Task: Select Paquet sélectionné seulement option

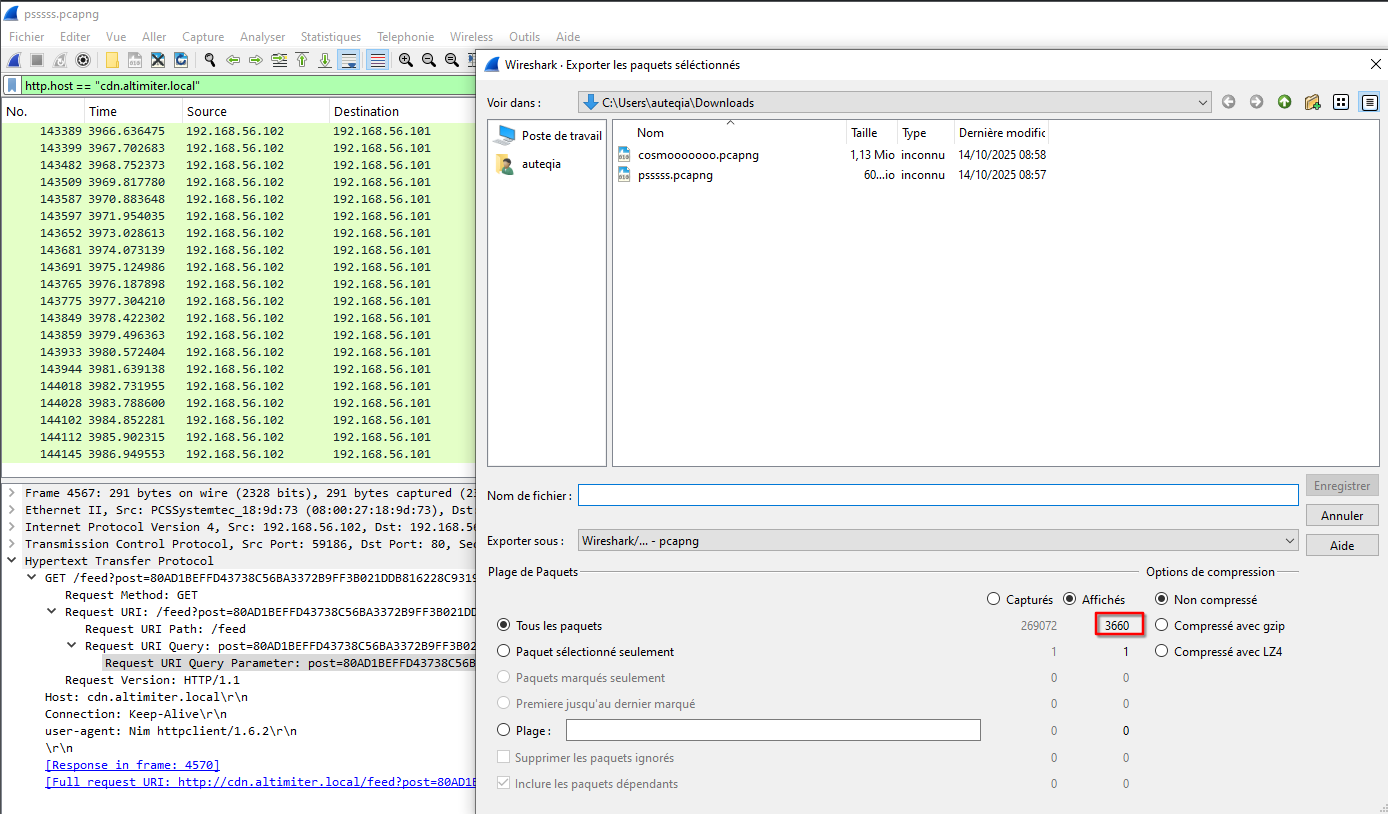Action: point(504,652)
